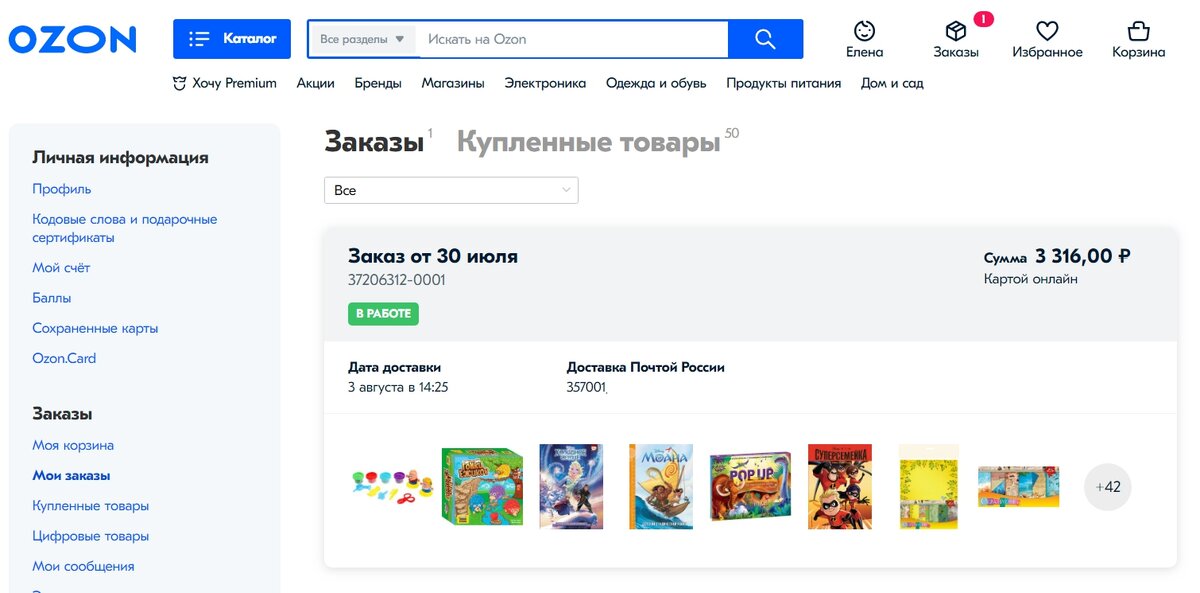
Task: Open Мои сообщения sidebar link
Action: click(83, 566)
